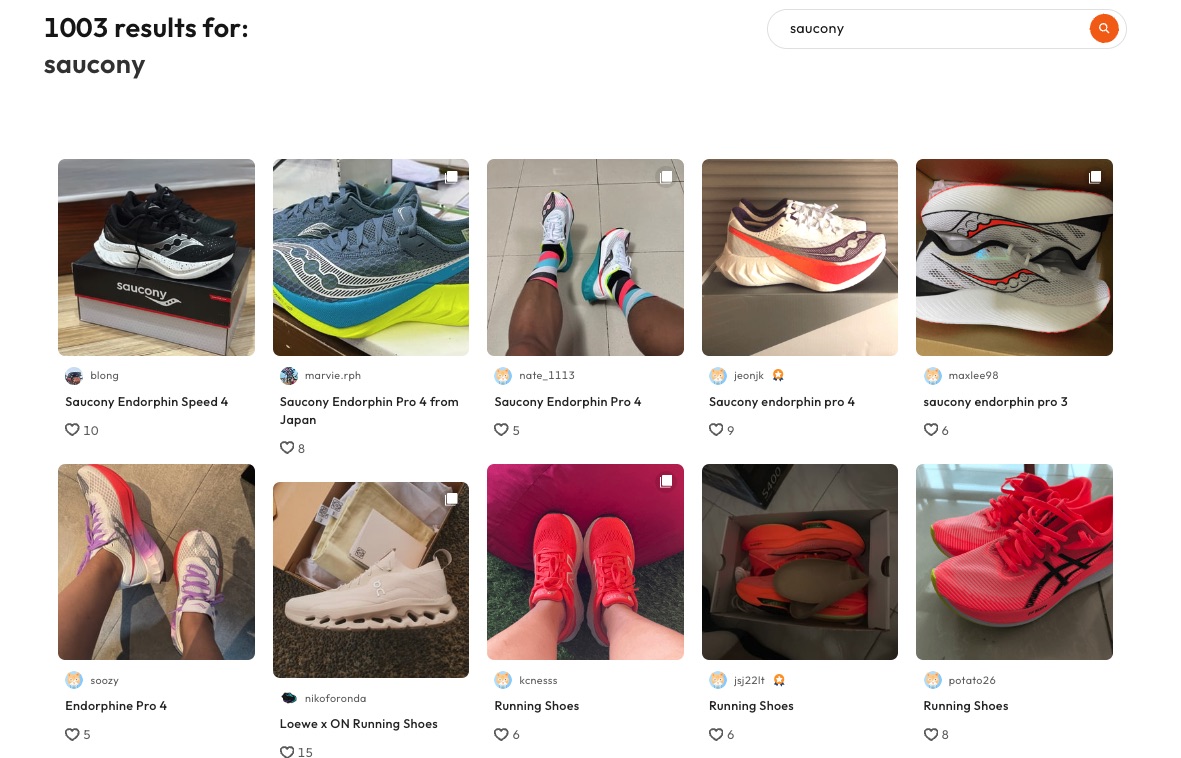Viewport: 1181px width, 758px height.
Task: Focus the saucony search input field
Action: (930, 29)
